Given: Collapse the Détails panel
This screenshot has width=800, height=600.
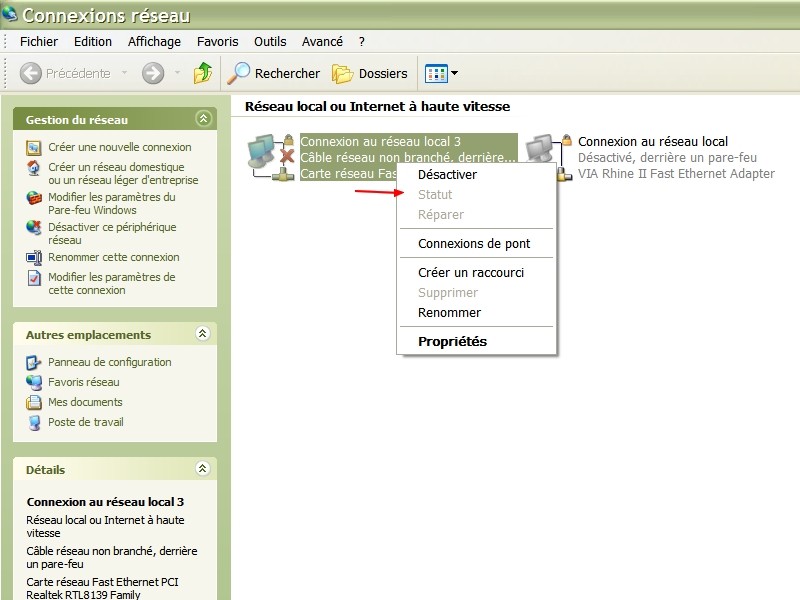Looking at the screenshot, I should click(x=204, y=468).
